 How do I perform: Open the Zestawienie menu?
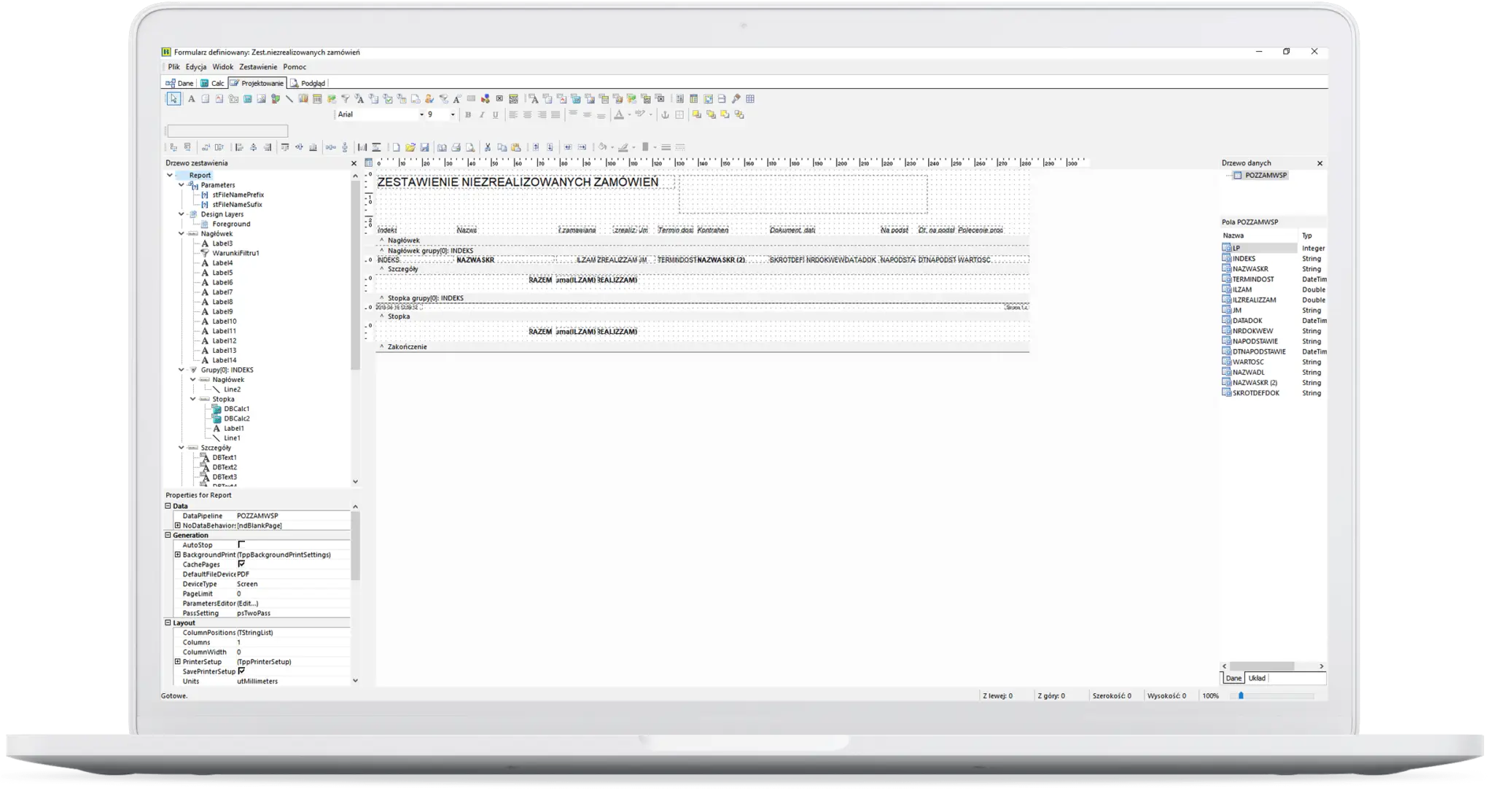tap(258, 67)
